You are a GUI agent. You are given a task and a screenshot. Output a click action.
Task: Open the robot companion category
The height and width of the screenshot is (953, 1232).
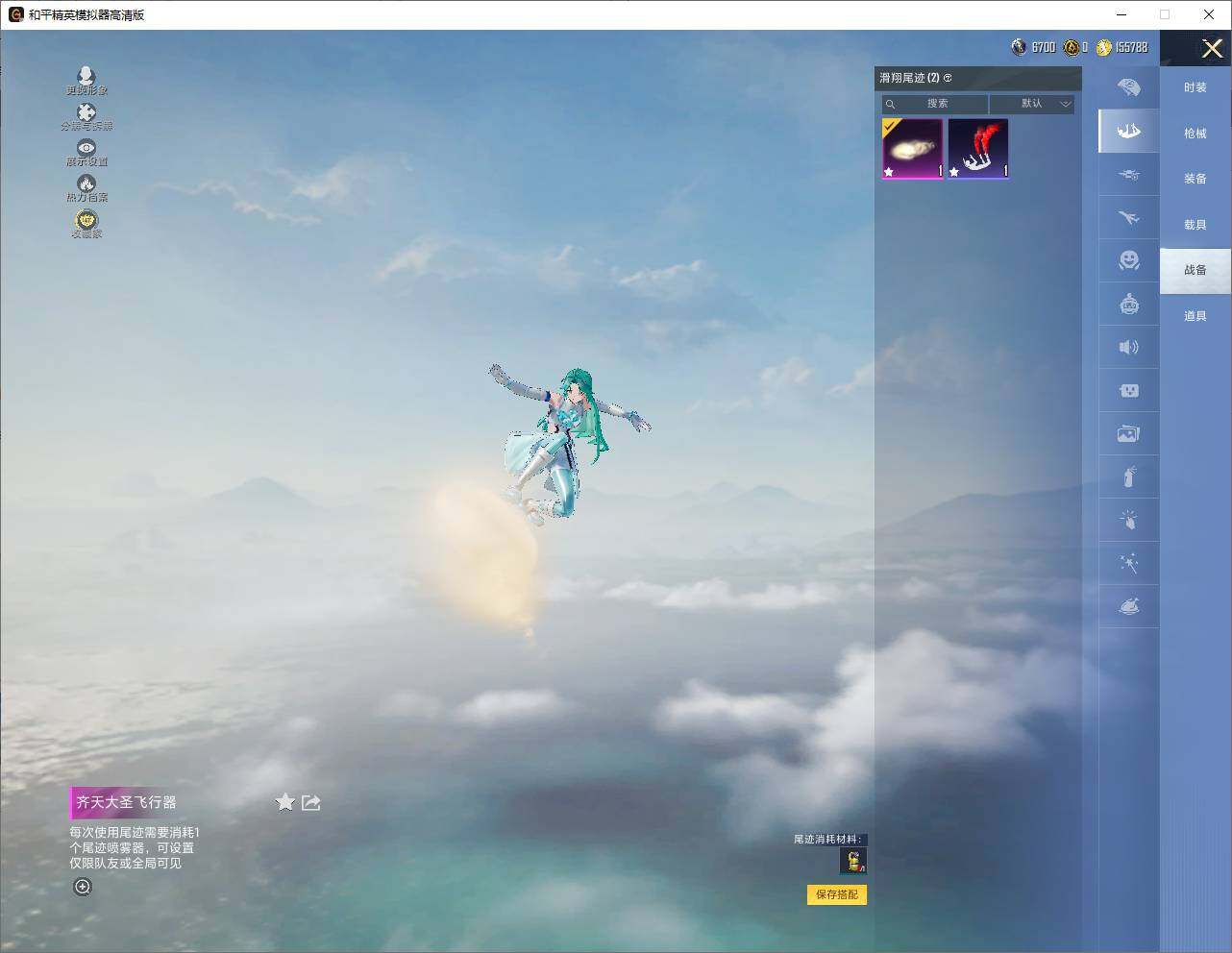[x=1129, y=305]
